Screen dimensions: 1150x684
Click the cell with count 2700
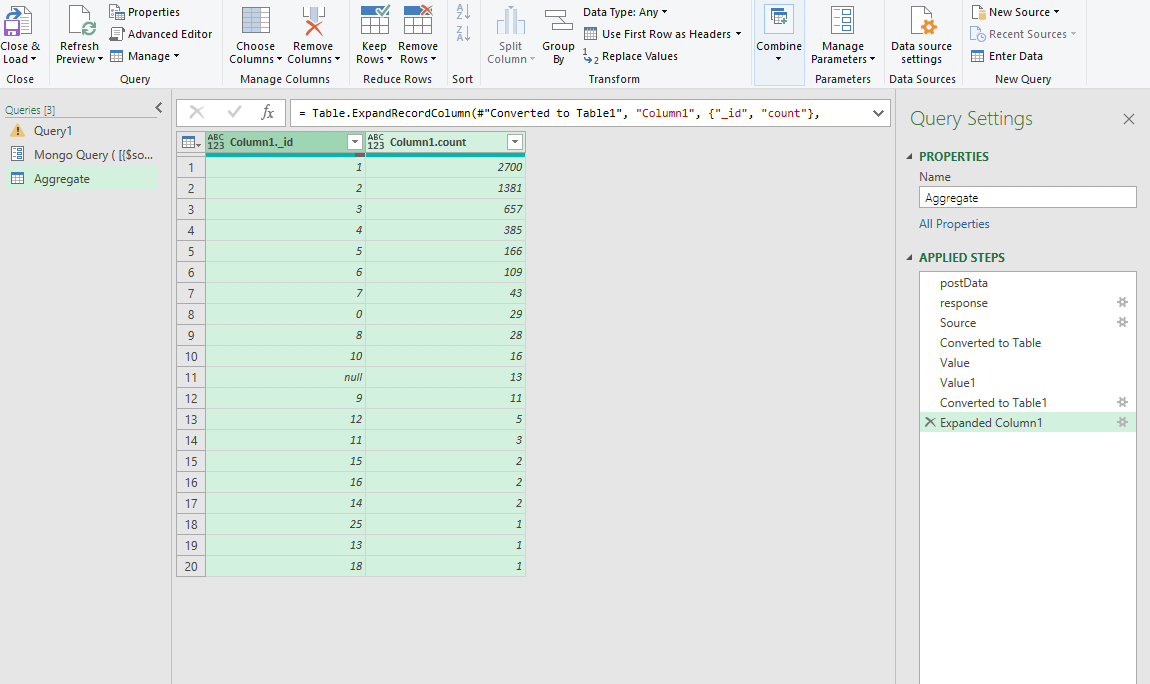coord(445,167)
